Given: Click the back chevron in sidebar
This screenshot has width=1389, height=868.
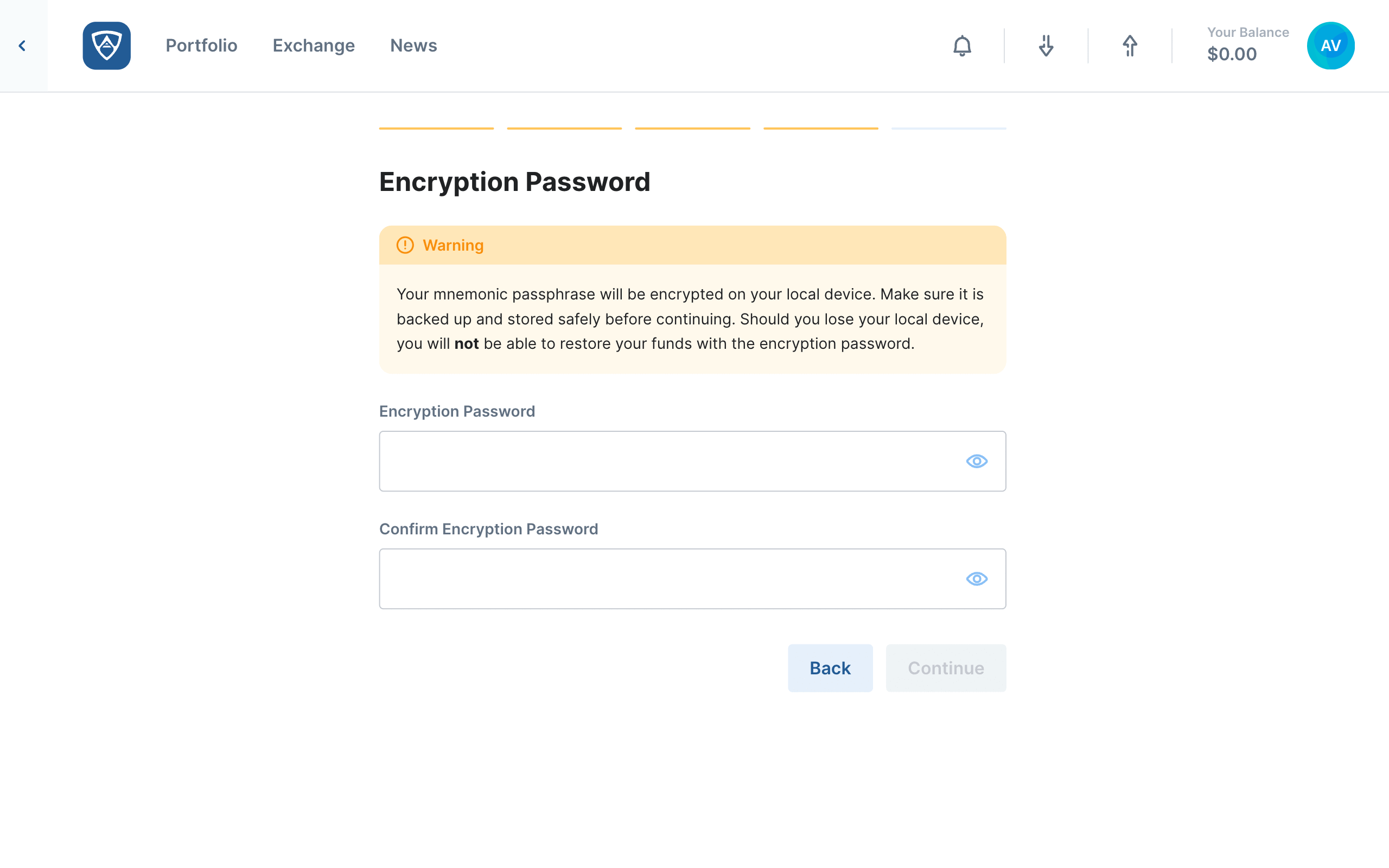Looking at the screenshot, I should pyautogui.click(x=22, y=46).
